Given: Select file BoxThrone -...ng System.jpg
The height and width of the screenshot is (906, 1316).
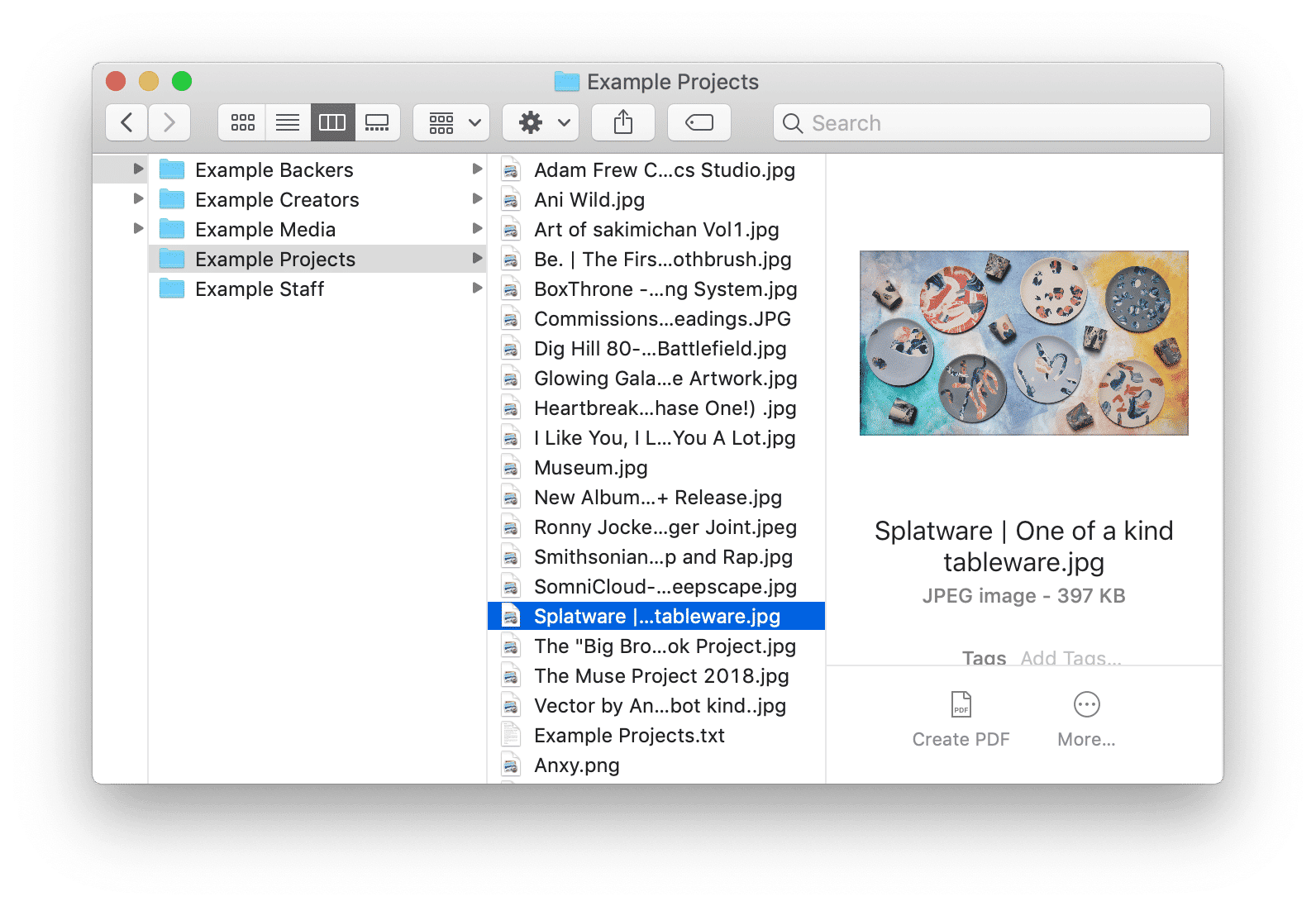Looking at the screenshot, I should pyautogui.click(x=656, y=288).
